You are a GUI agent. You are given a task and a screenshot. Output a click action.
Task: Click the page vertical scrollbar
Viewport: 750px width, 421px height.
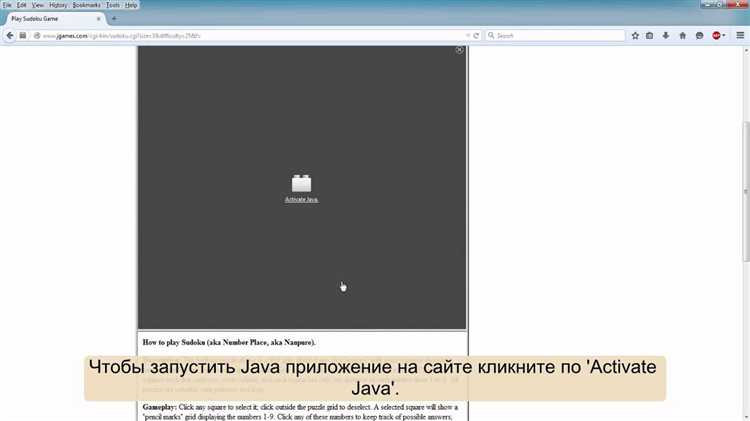(746, 191)
